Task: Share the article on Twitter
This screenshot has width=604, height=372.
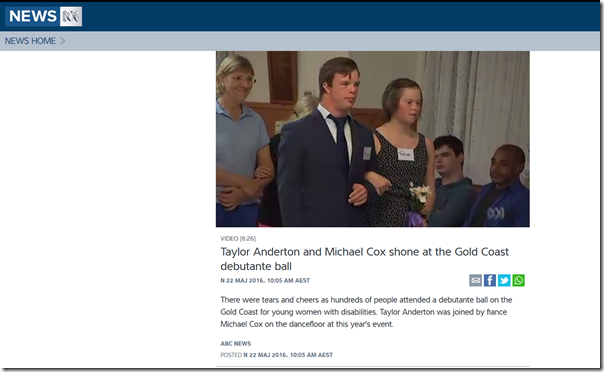Action: point(504,280)
